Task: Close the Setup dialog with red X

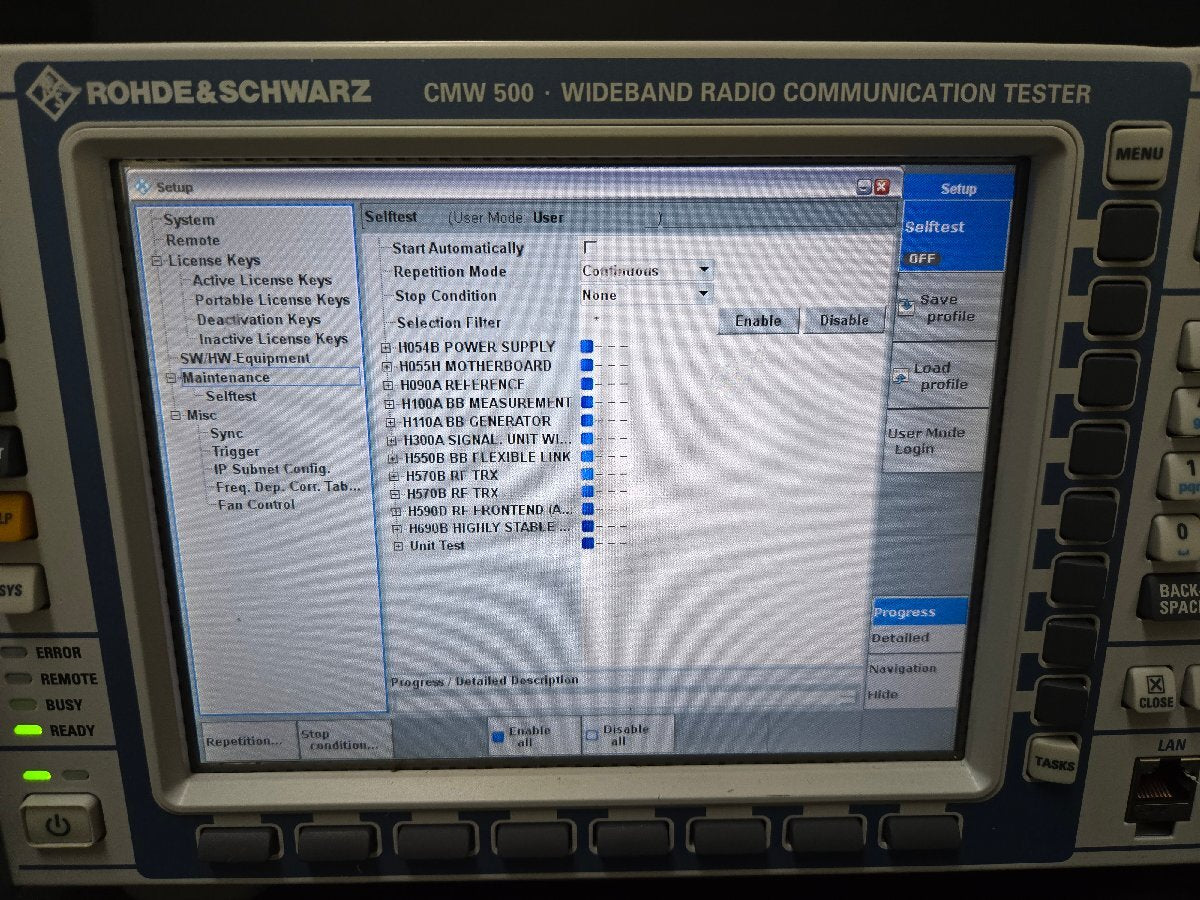Action: 881,187
